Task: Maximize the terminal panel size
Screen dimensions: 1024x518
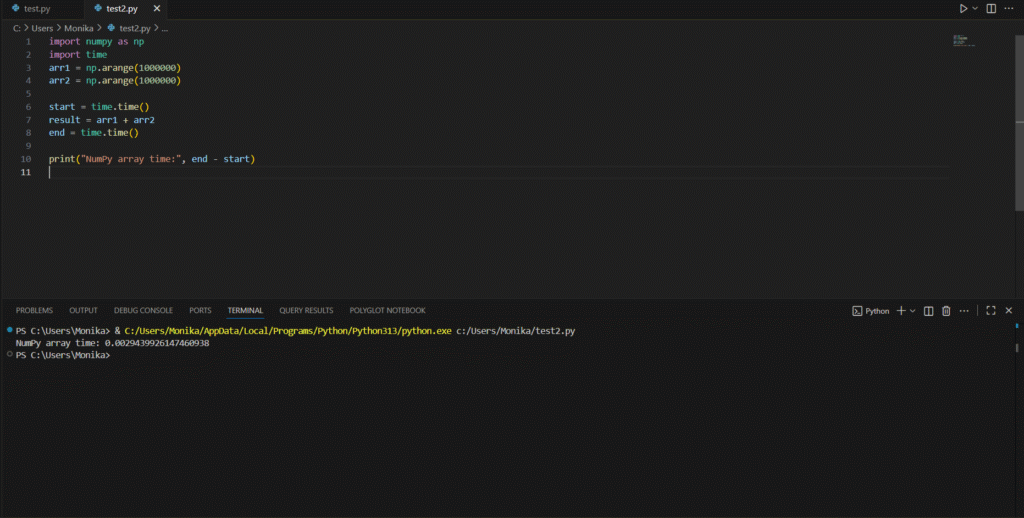Action: [990, 310]
